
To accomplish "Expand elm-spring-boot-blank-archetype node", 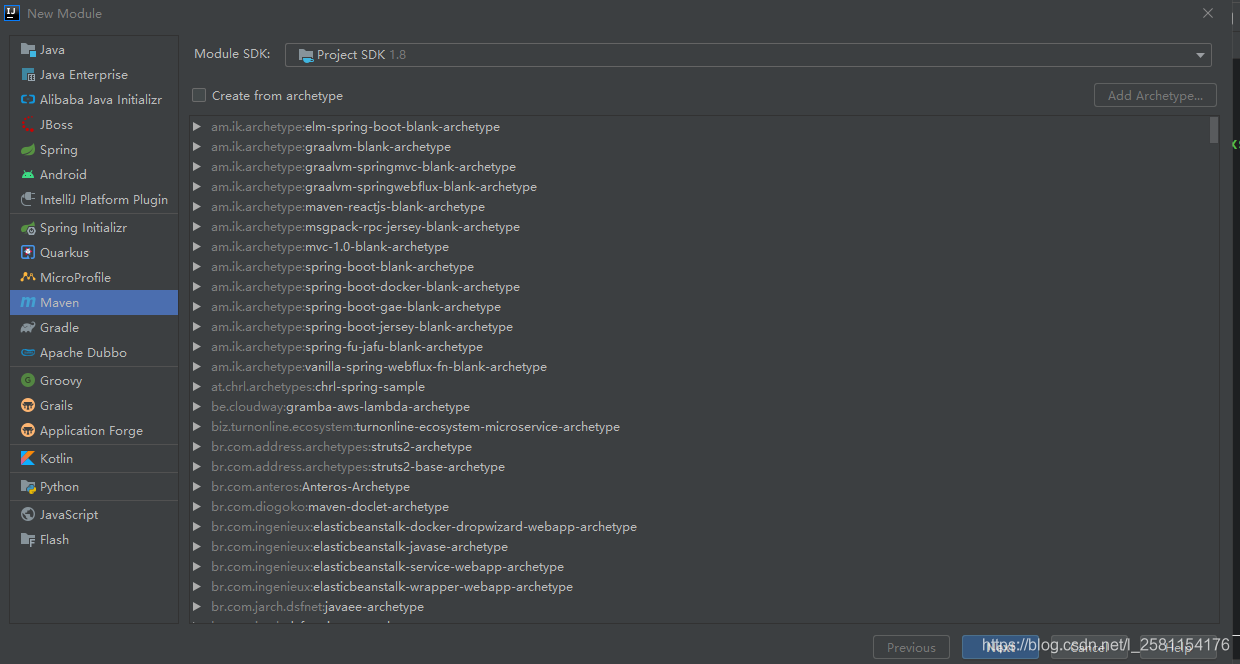I will (198, 127).
